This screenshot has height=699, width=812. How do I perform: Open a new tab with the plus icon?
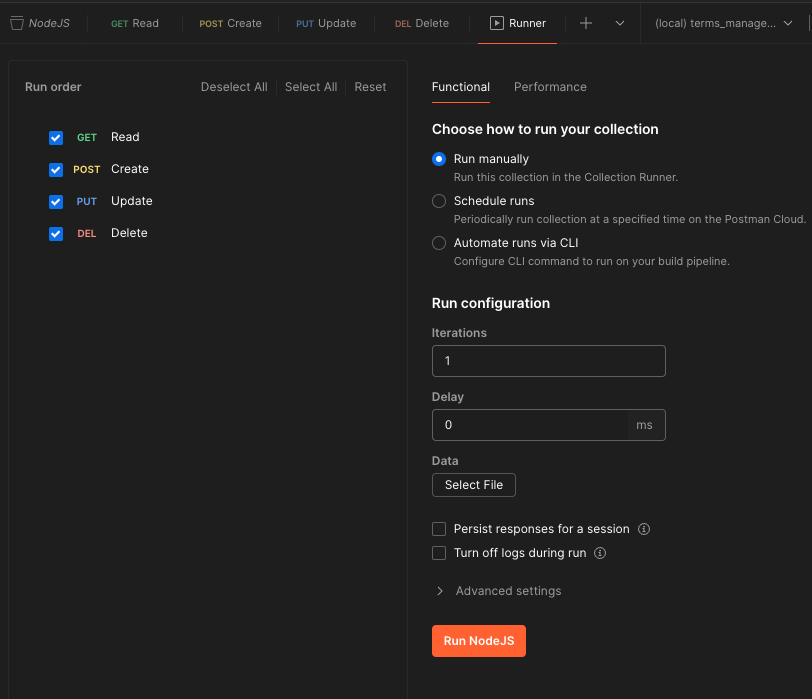click(x=586, y=23)
